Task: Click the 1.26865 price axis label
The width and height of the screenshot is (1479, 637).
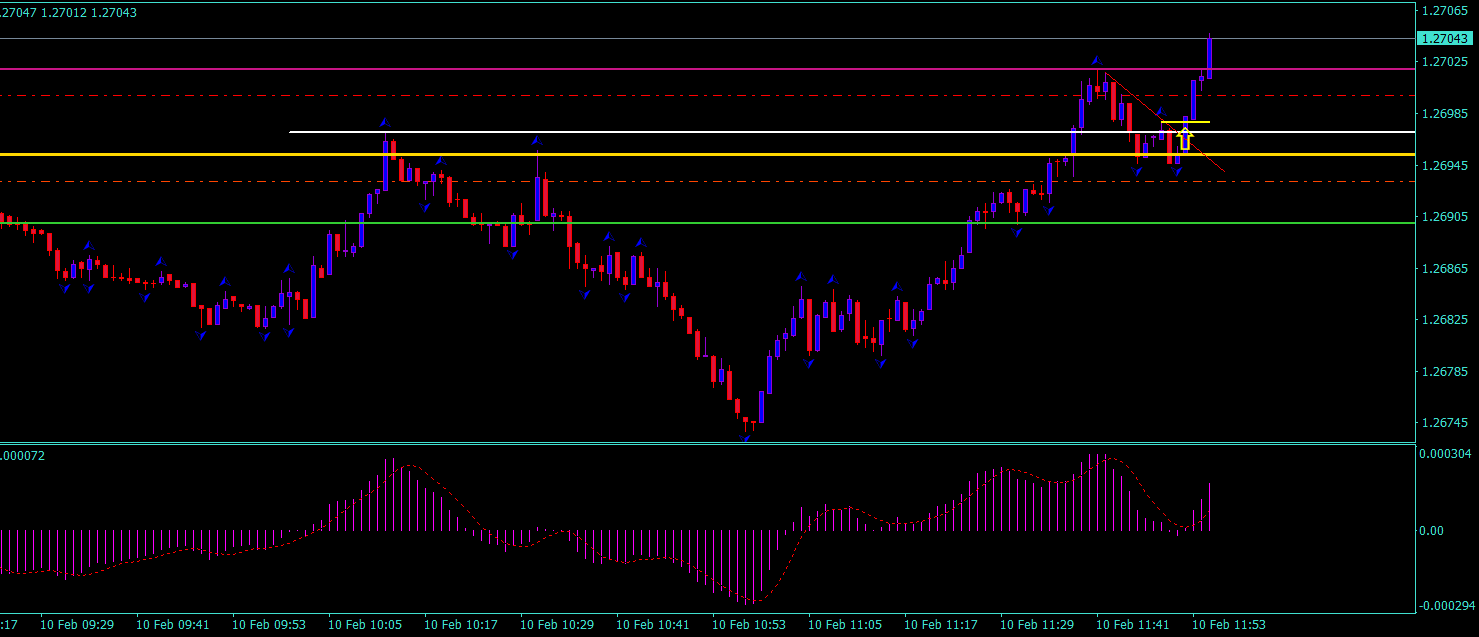Action: 1443,269
